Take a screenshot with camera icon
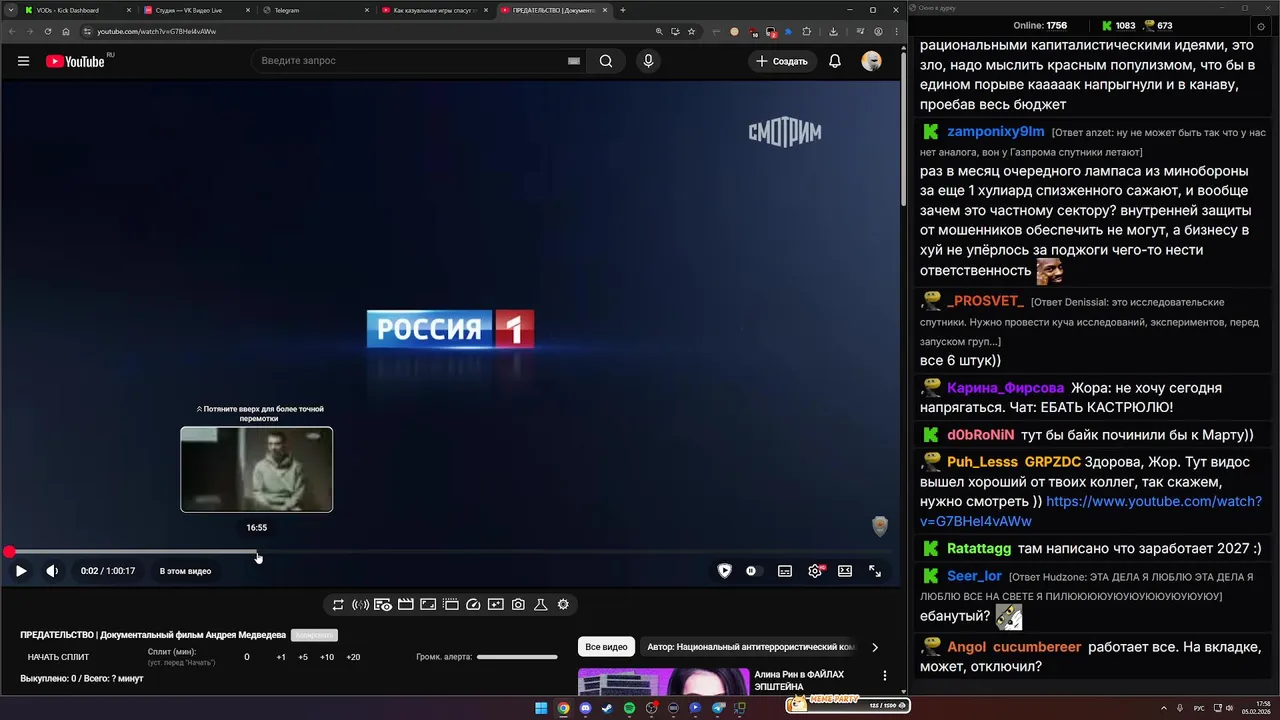 [518, 604]
